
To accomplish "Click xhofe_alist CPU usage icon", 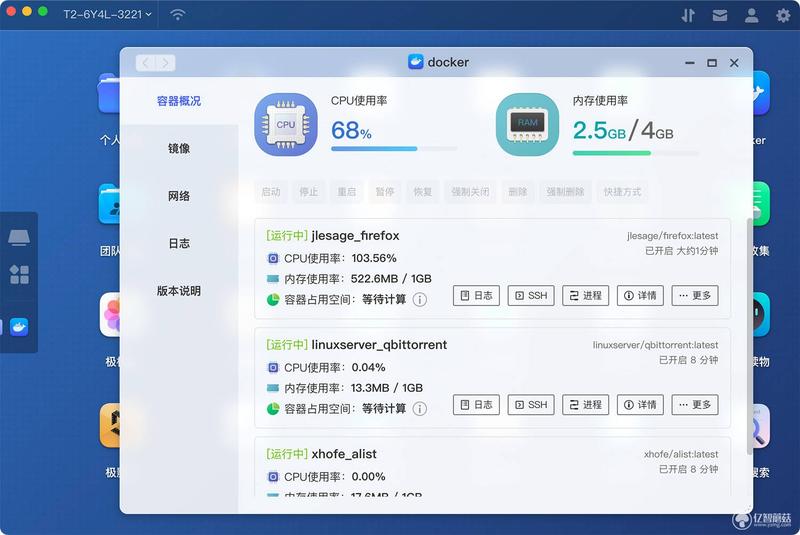I will click(273, 476).
